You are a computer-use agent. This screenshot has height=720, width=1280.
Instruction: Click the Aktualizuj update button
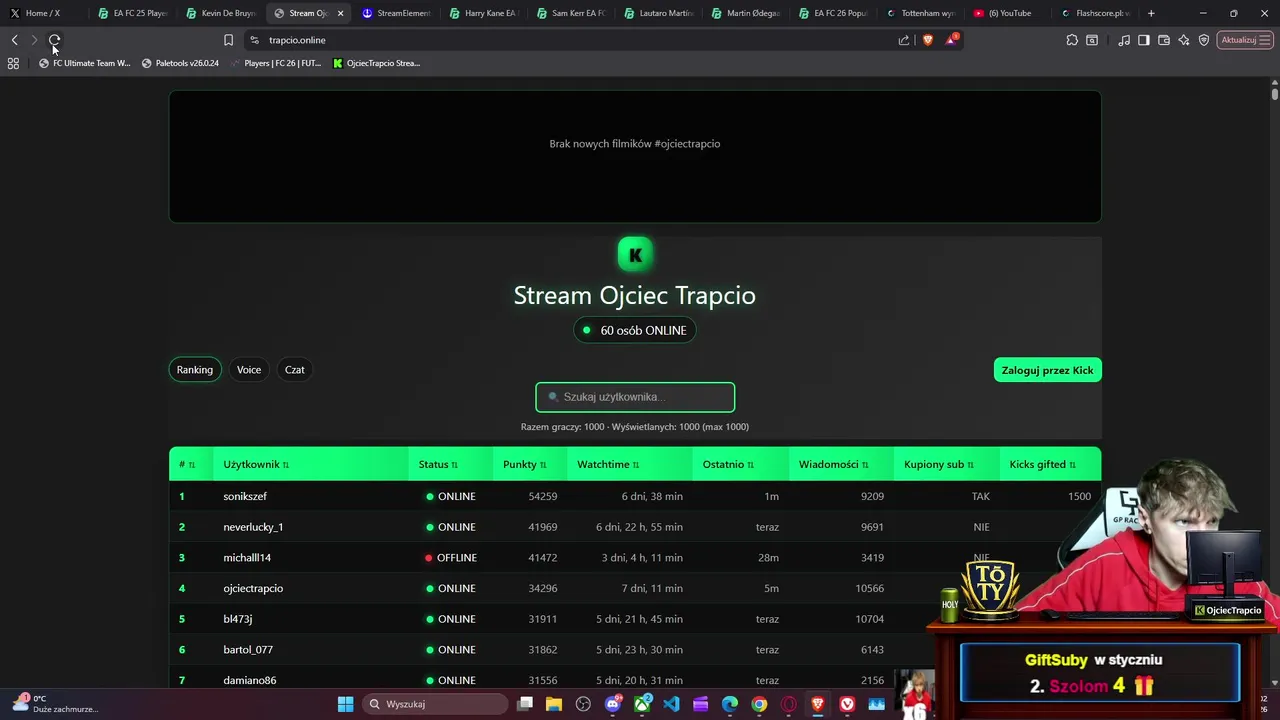(1245, 40)
